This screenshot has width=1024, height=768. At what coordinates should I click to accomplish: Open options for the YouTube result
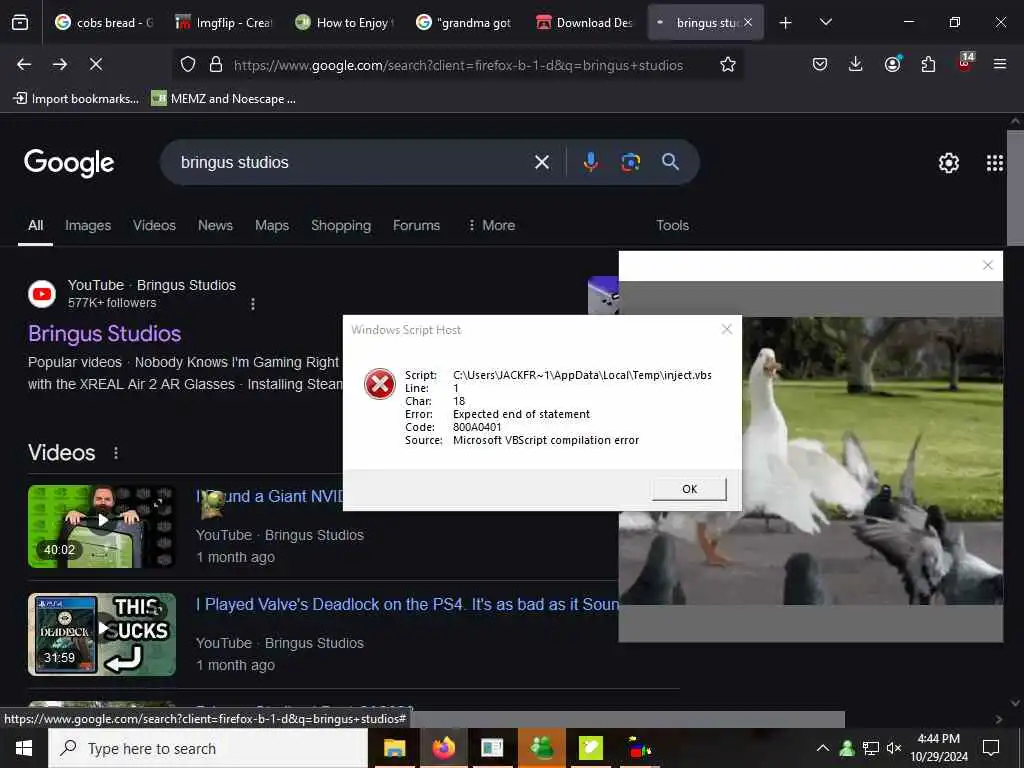click(x=253, y=304)
